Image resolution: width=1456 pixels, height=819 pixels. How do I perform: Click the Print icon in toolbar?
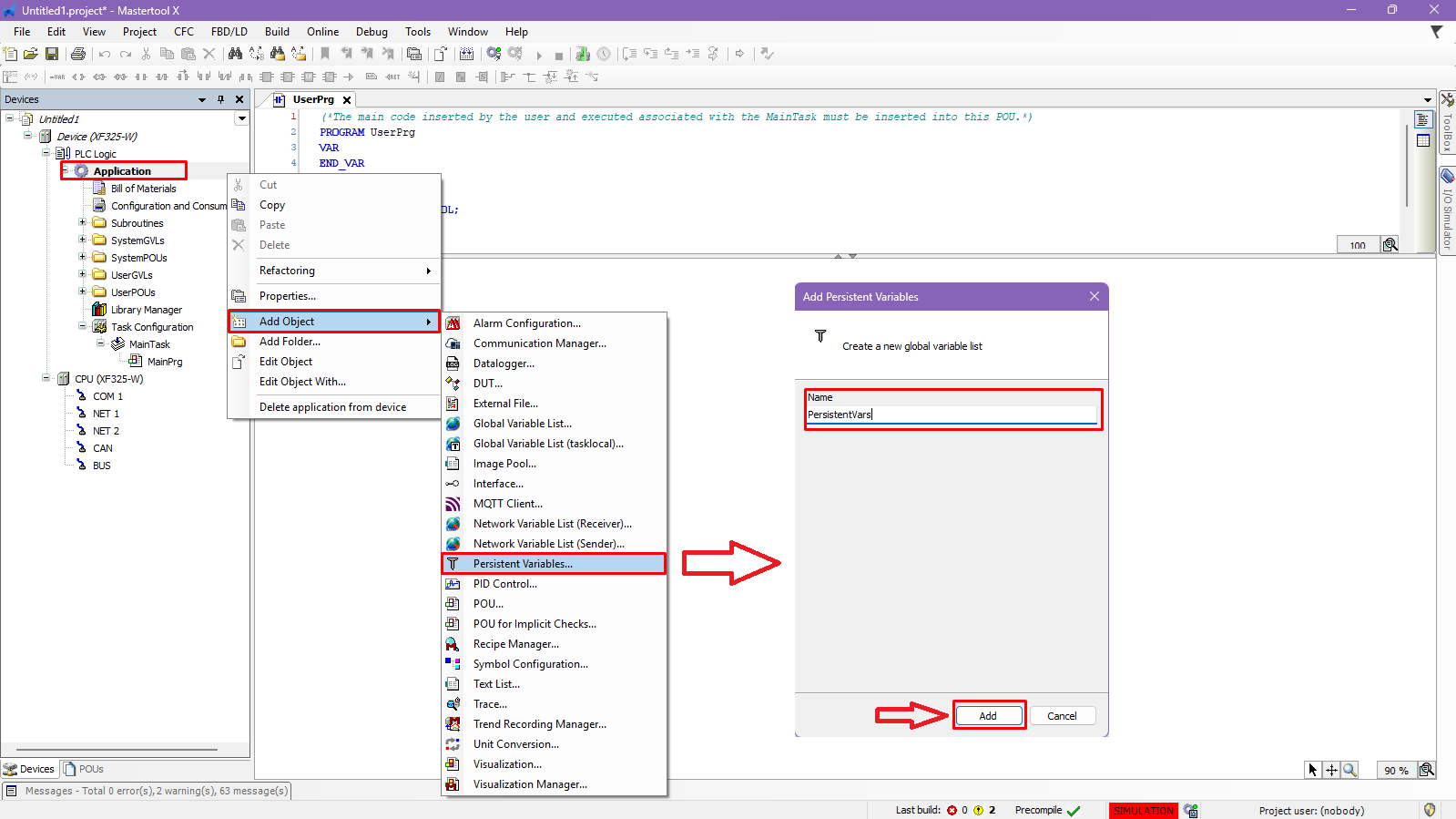[78, 54]
